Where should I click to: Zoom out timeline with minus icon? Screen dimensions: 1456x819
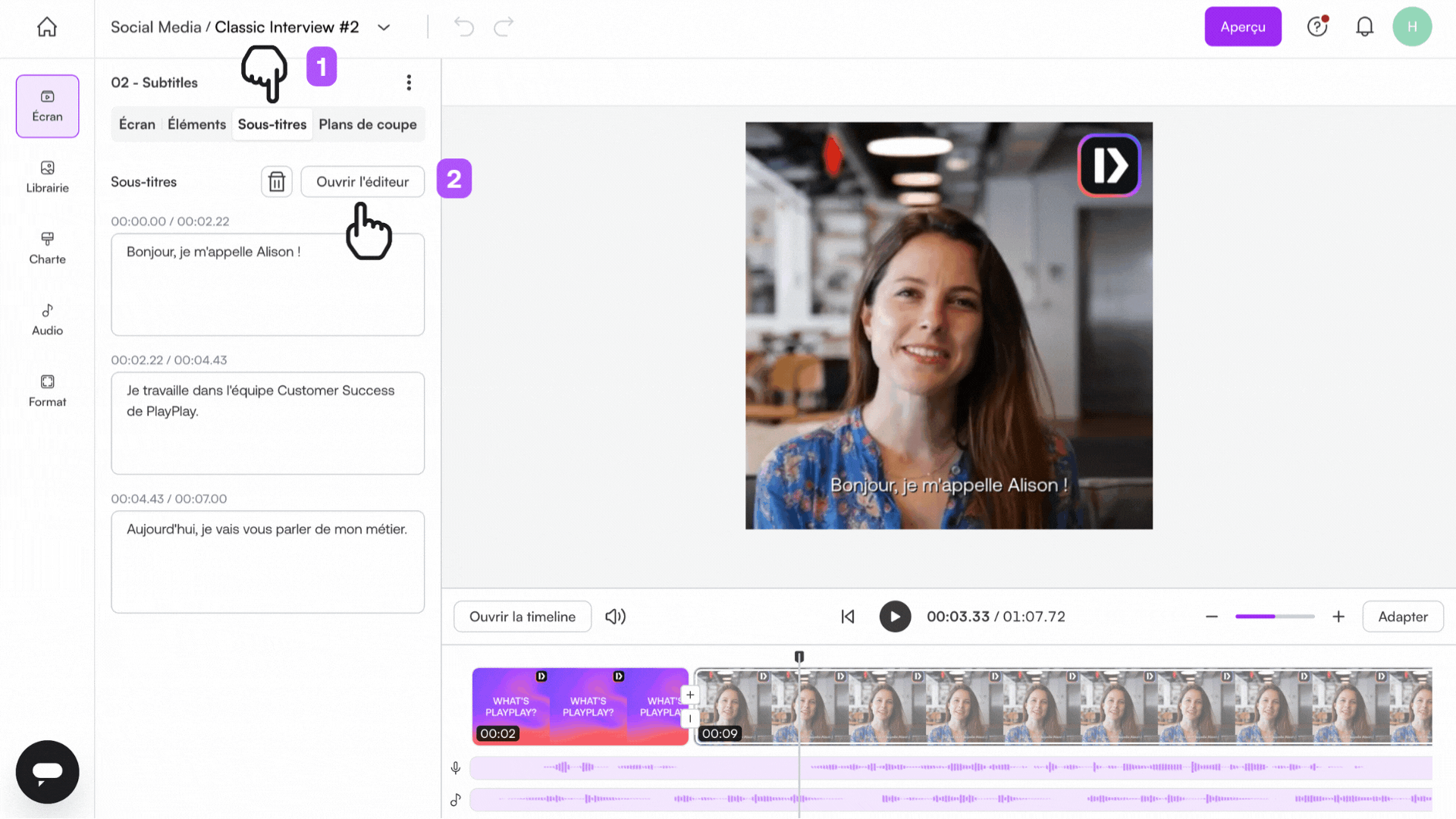point(1212,617)
